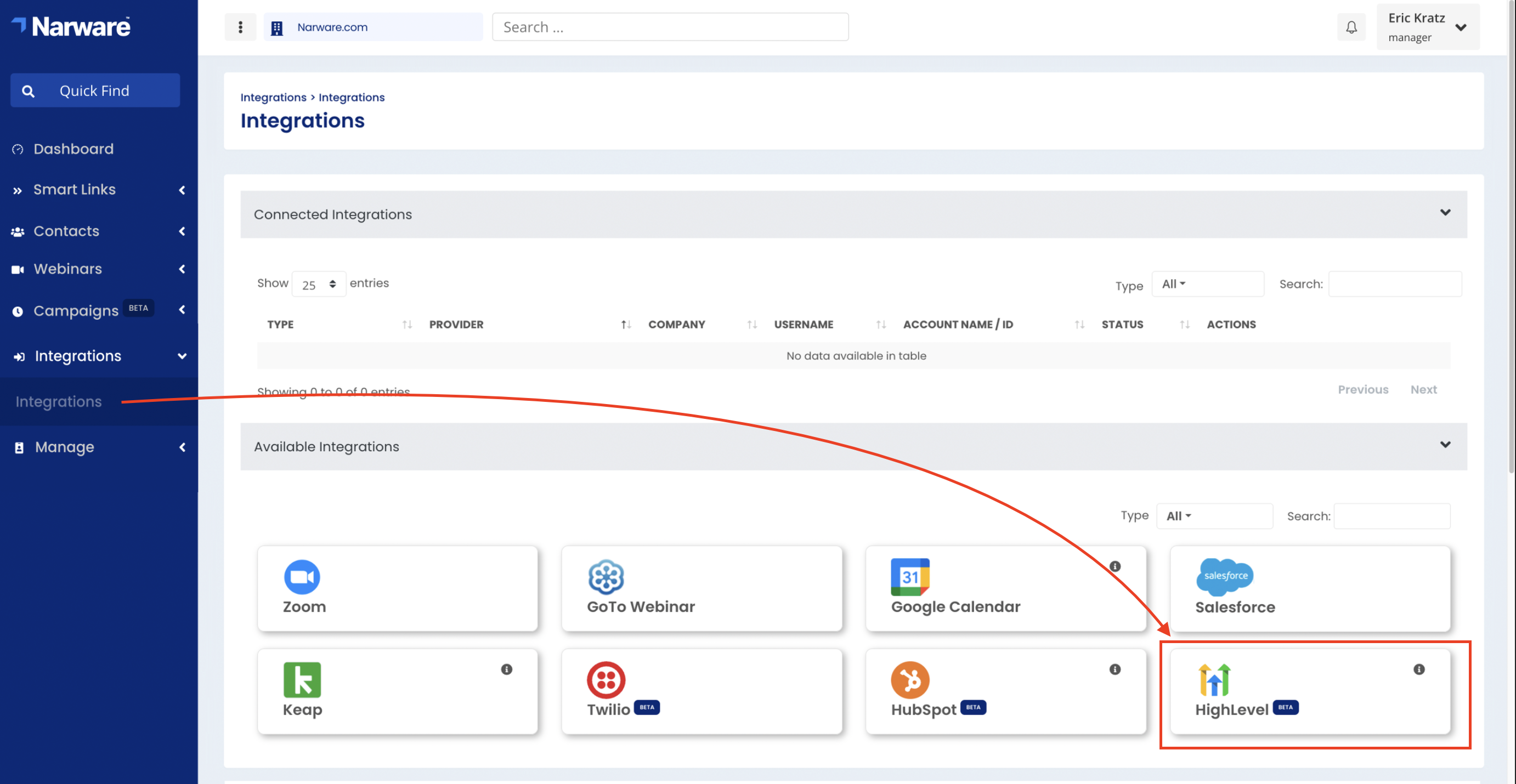The height and width of the screenshot is (784, 1516).
Task: Open Available Integrations Type filter dropdown
Action: tap(1214, 516)
